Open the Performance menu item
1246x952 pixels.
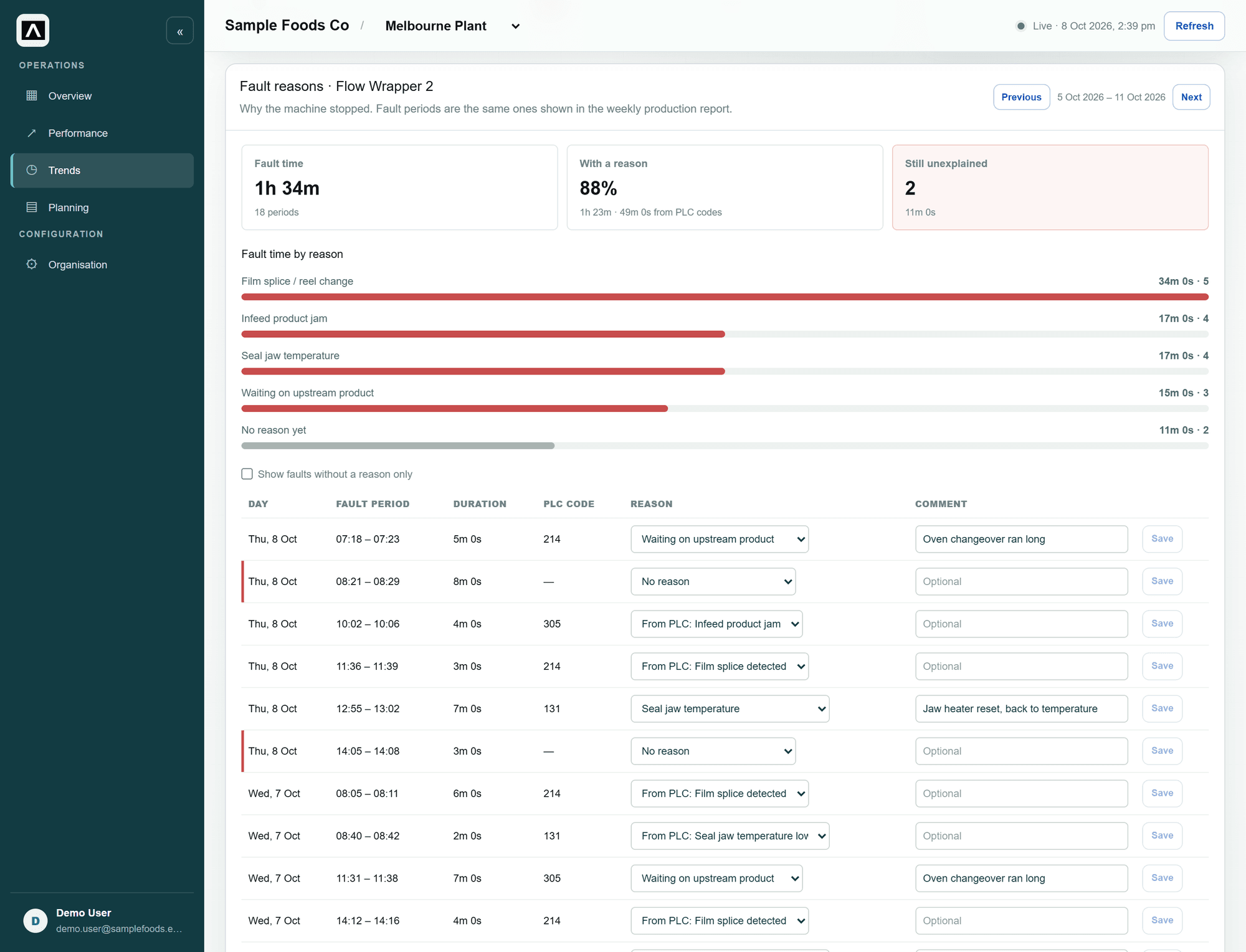pos(102,133)
